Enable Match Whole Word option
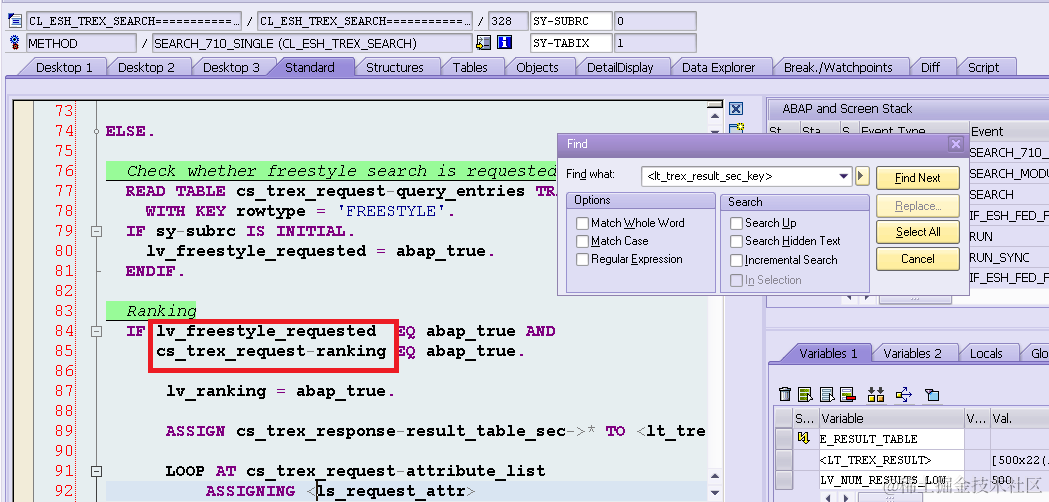1049x502 pixels. click(x=582, y=223)
